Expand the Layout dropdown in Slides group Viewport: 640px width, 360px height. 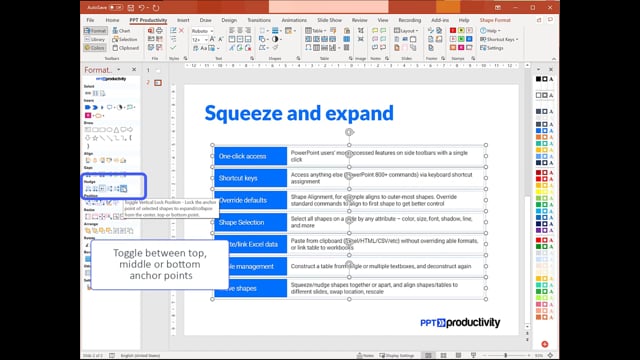coord(406,31)
